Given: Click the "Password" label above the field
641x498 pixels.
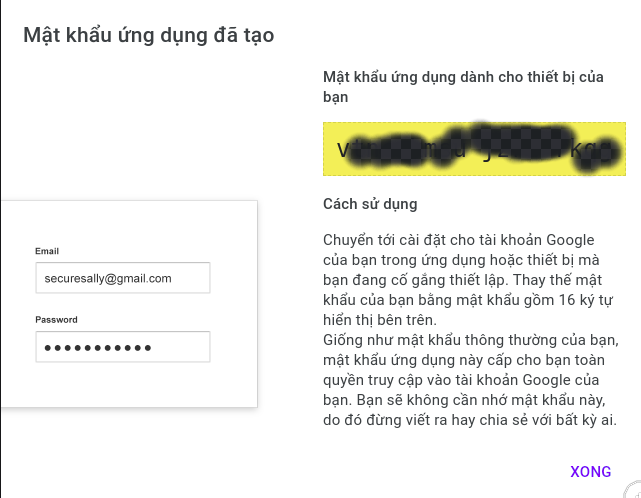Looking at the screenshot, I should [x=56, y=320].
